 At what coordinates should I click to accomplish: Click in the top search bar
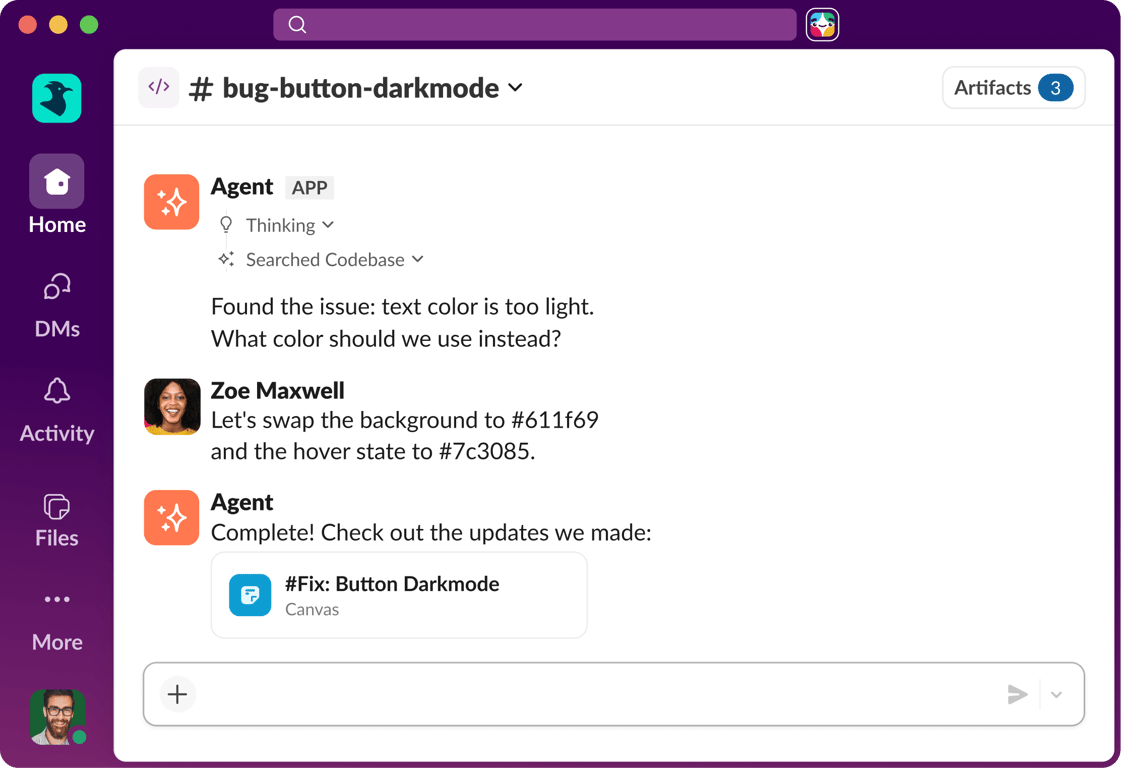(x=535, y=25)
